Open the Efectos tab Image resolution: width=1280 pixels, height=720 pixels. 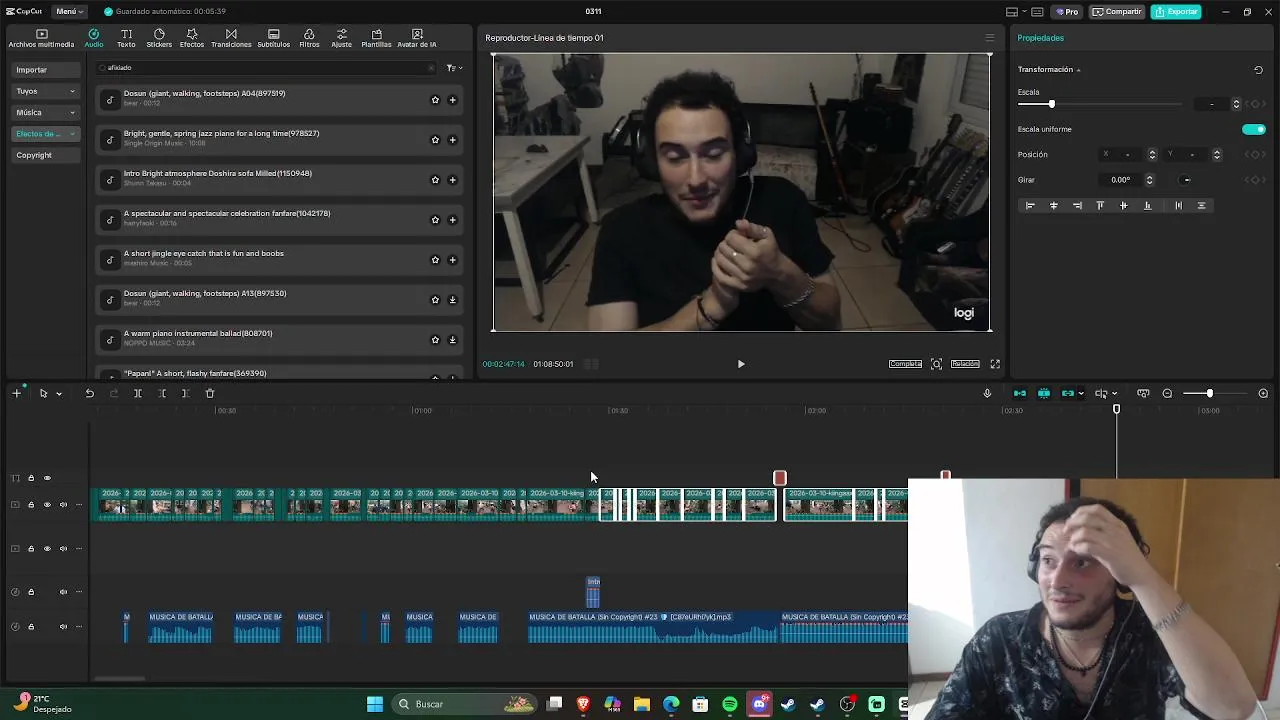192,38
